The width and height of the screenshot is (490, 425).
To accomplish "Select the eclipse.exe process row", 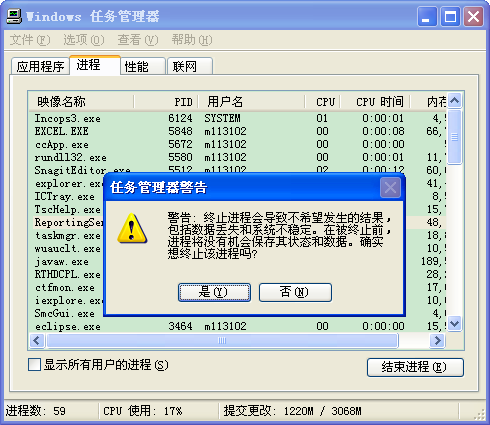I will (x=237, y=326).
